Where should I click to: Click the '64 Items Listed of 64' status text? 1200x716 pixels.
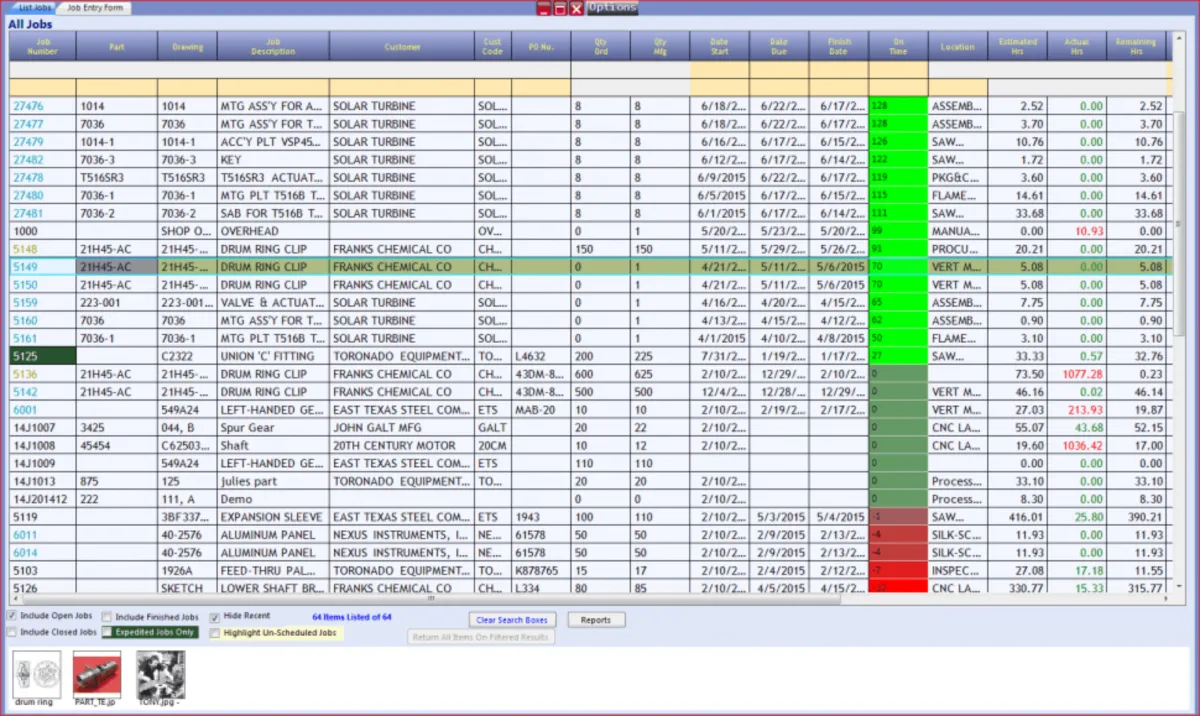click(351, 617)
